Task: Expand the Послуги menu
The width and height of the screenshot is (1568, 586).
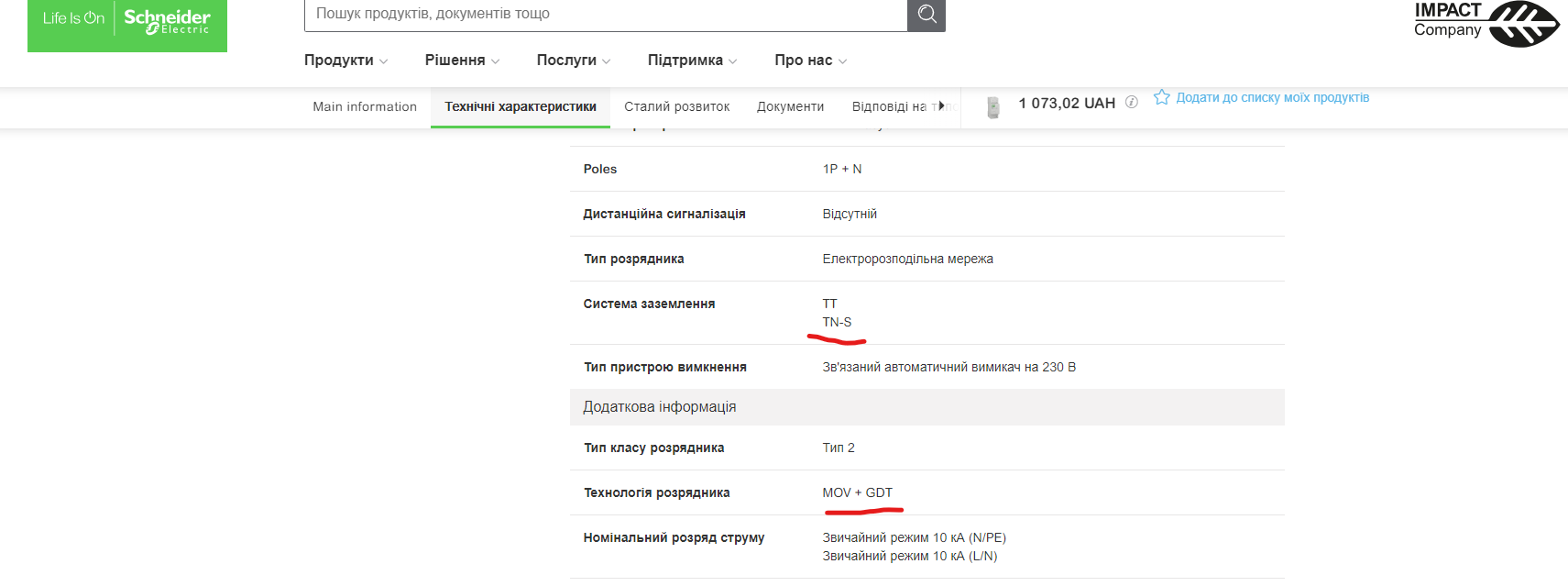Action: point(574,61)
